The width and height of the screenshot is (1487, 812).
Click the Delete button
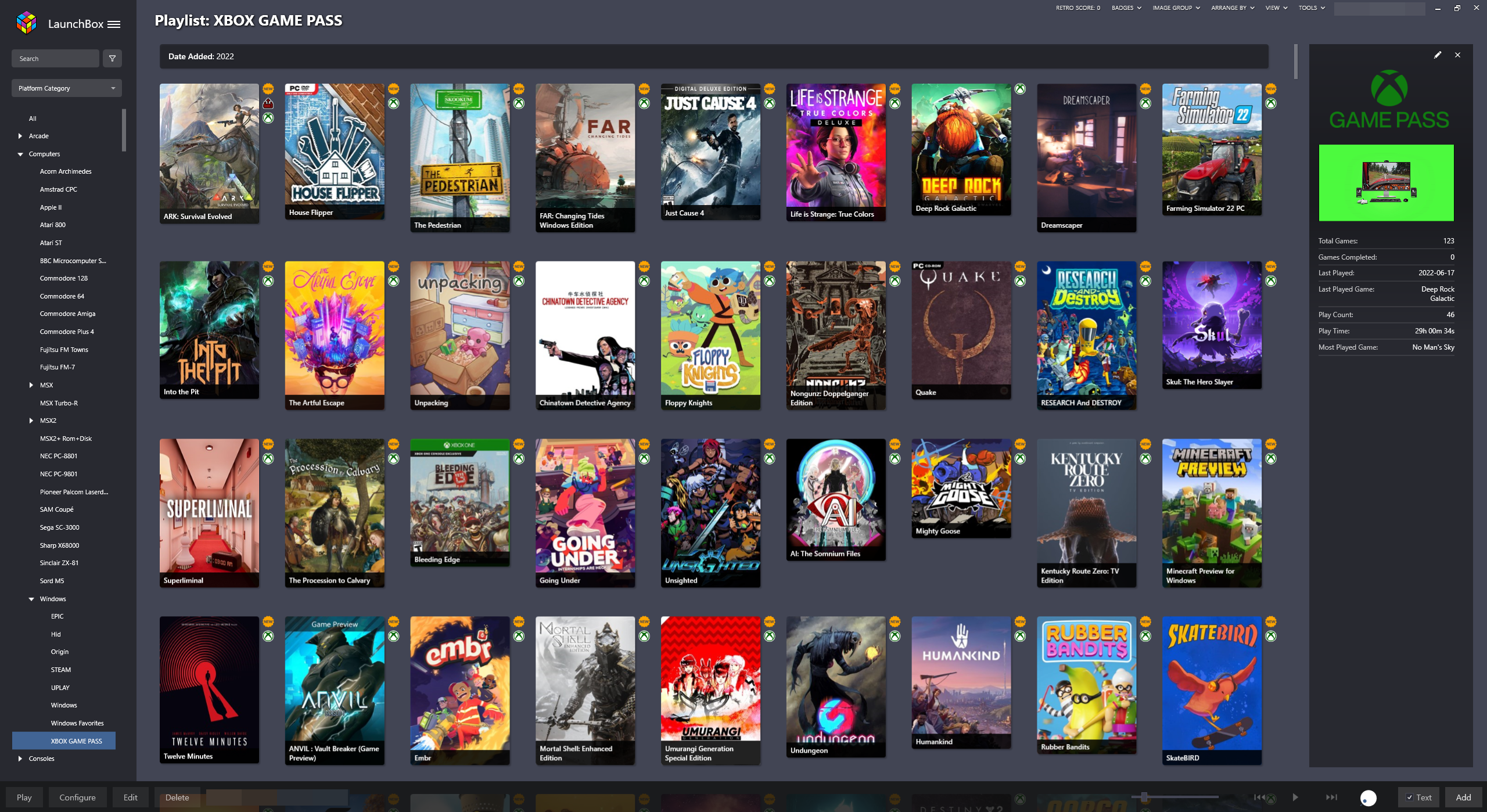point(177,797)
